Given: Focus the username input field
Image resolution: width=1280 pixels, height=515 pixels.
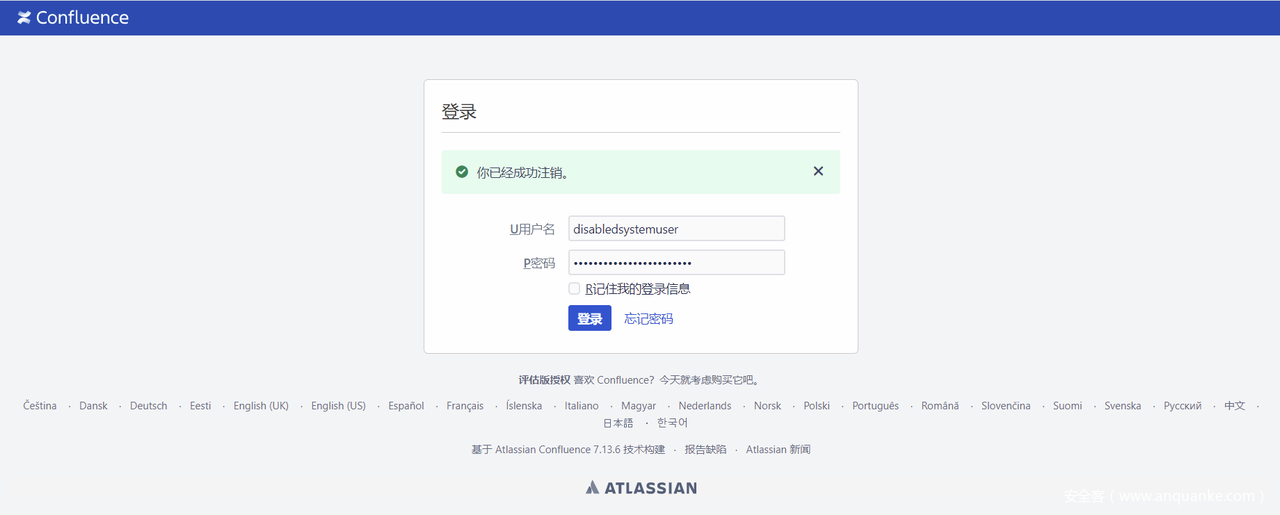Looking at the screenshot, I should tap(676, 229).
